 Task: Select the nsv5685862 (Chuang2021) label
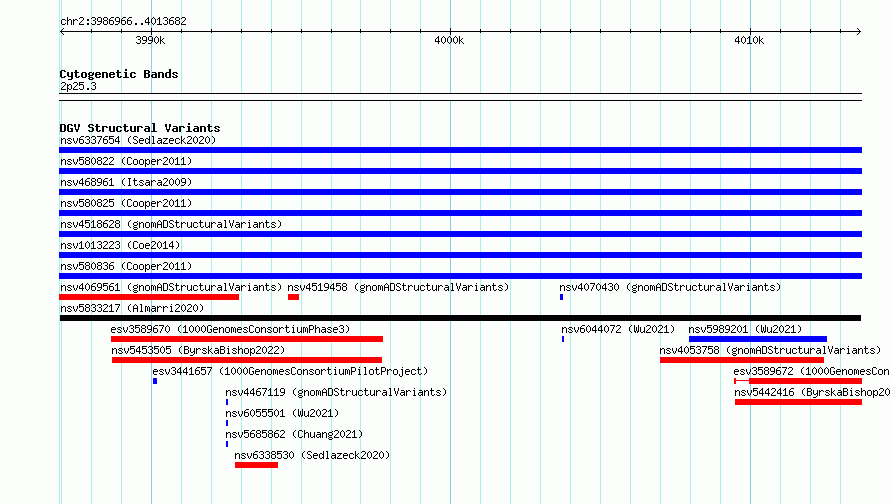point(294,434)
